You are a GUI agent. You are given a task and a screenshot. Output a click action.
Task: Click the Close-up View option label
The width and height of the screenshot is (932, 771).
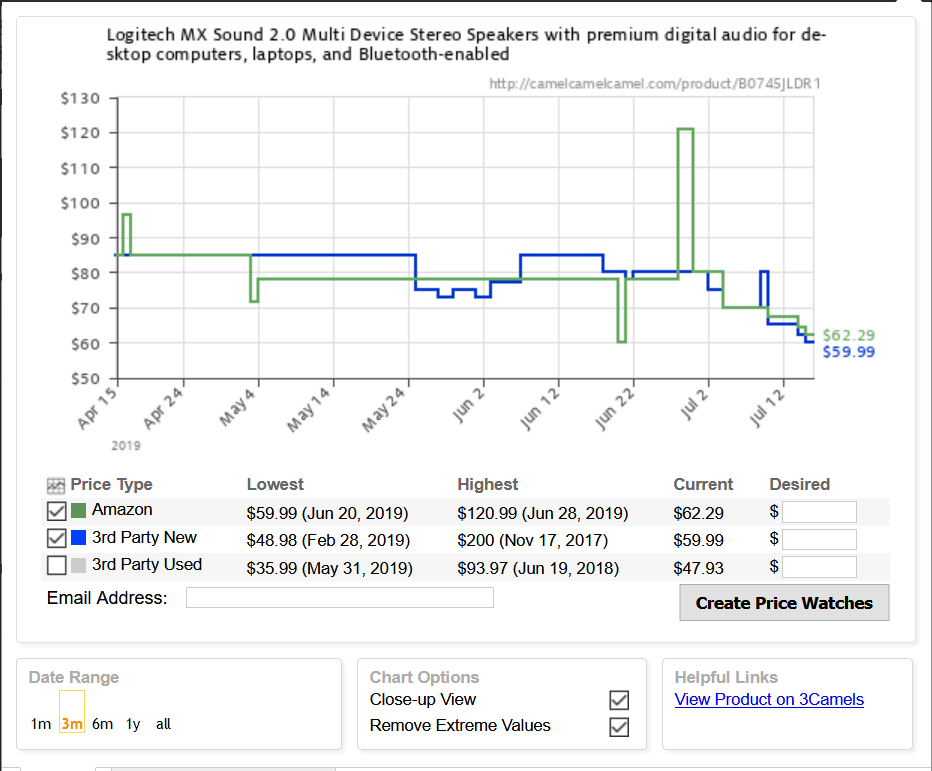click(423, 700)
